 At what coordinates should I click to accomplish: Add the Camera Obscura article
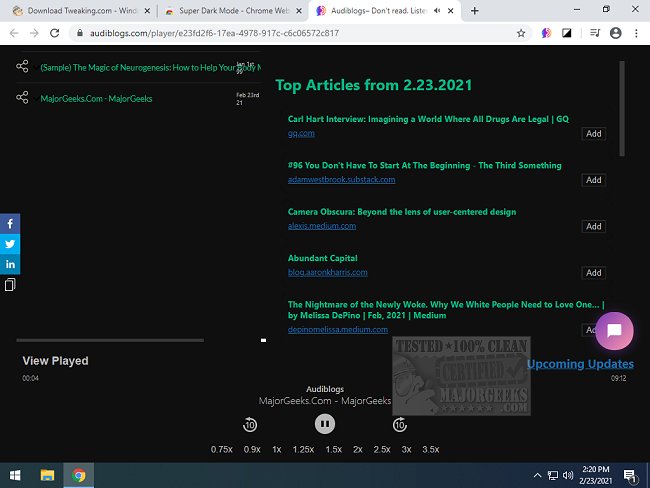pyautogui.click(x=594, y=226)
